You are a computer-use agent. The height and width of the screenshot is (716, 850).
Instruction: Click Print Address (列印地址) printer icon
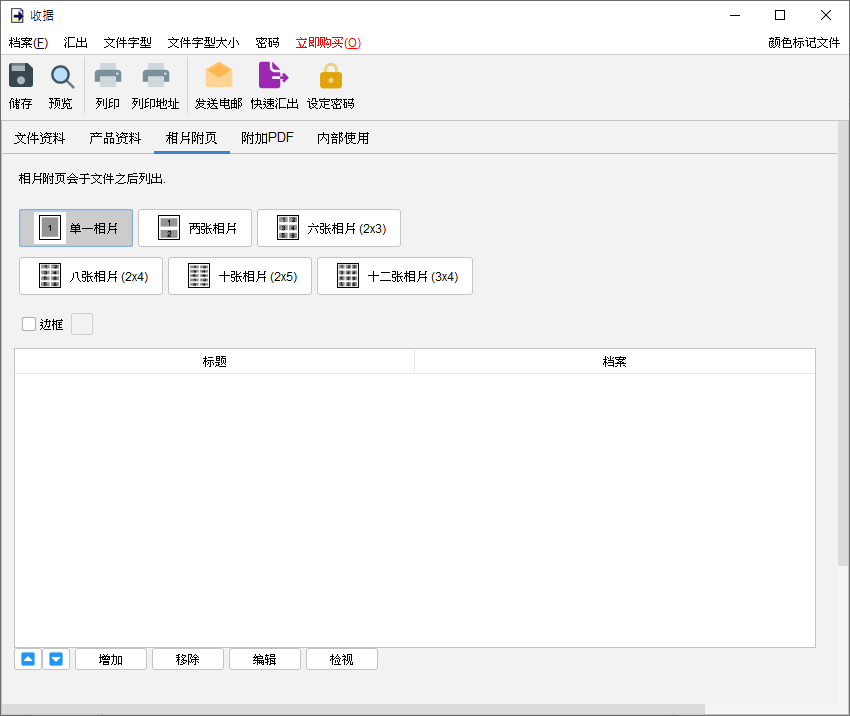click(x=156, y=75)
